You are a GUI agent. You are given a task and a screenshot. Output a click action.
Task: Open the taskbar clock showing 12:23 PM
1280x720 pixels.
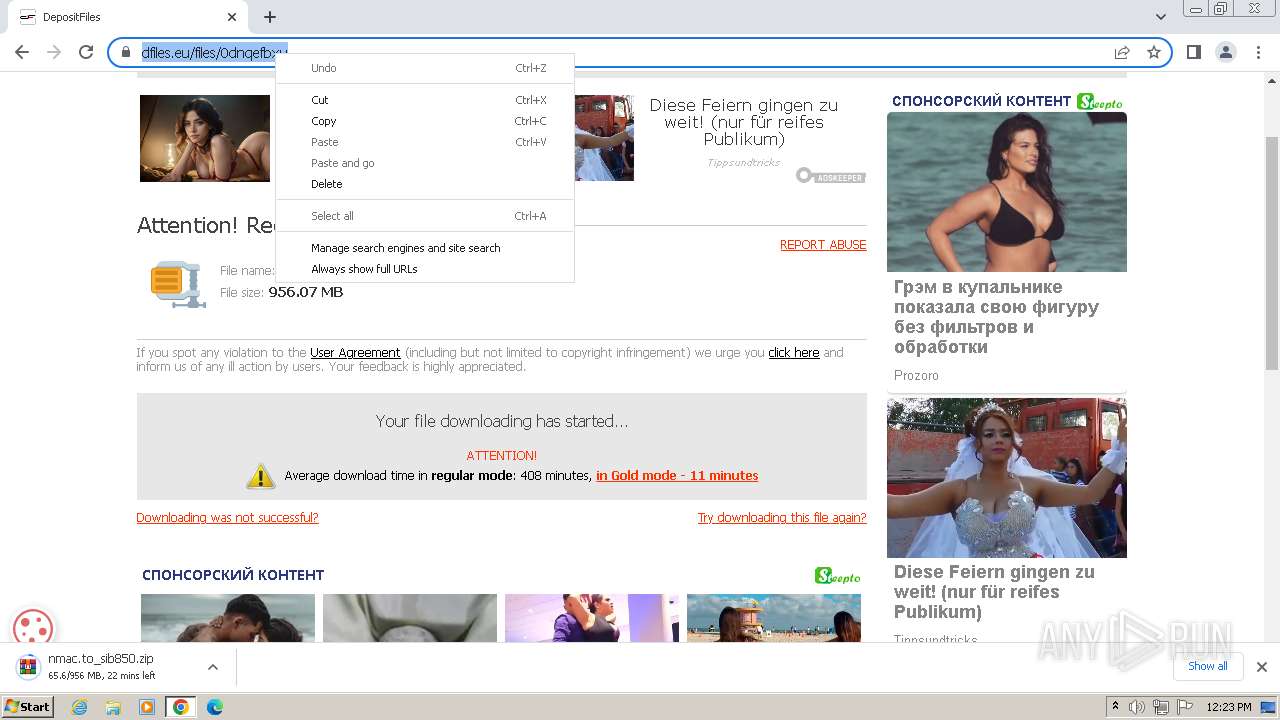tap(1229, 707)
